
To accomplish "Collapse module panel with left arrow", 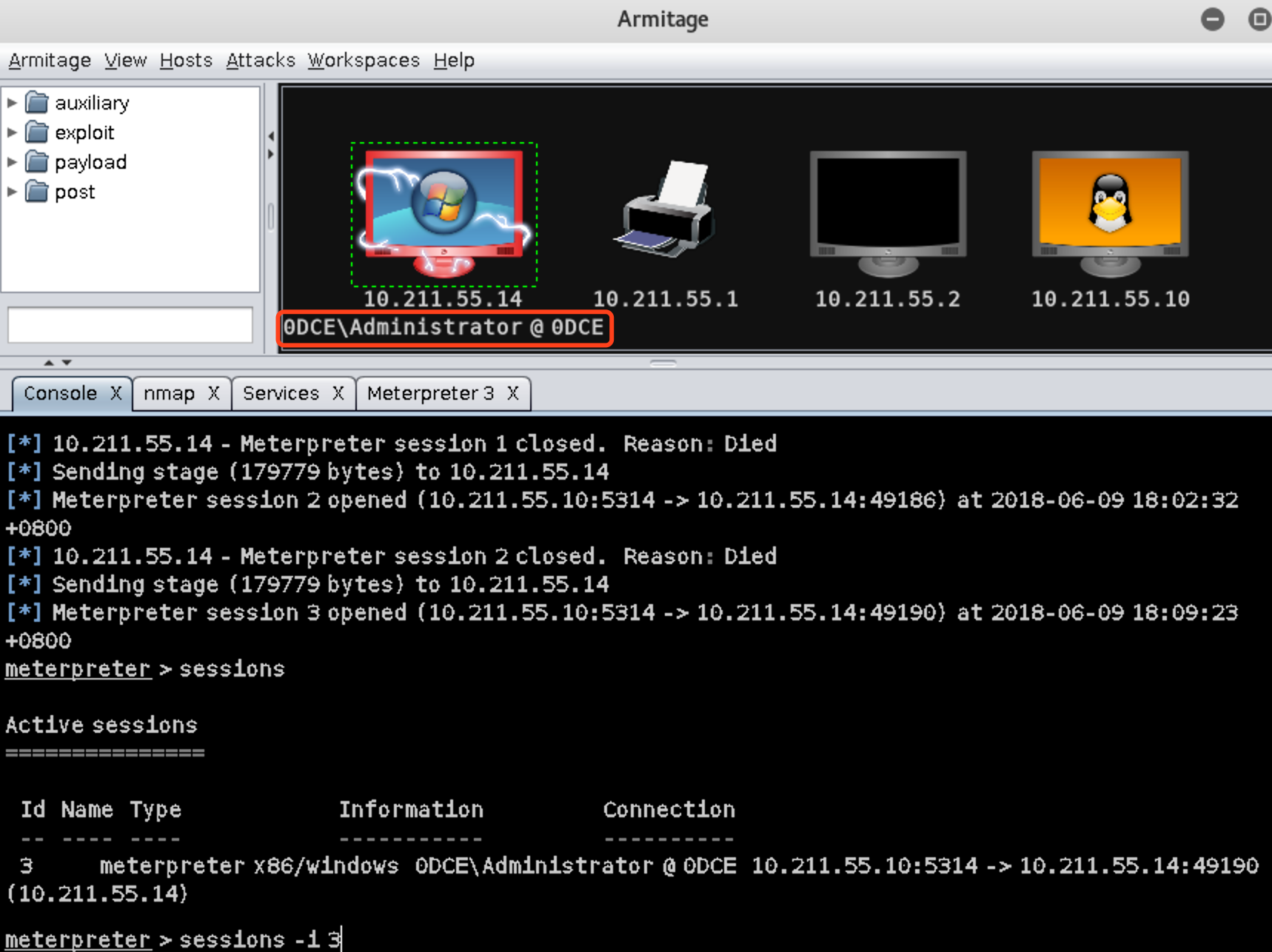I will (271, 136).
